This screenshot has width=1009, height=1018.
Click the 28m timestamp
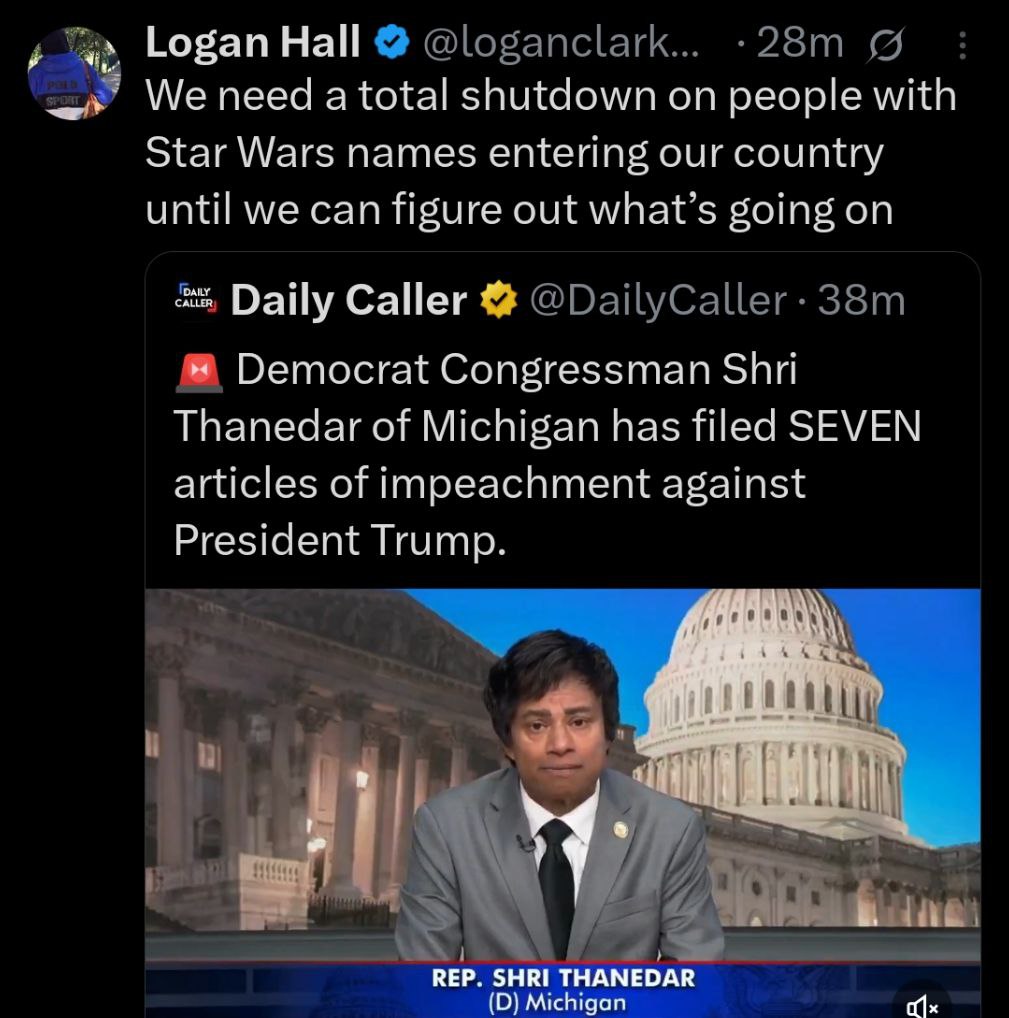coord(799,43)
